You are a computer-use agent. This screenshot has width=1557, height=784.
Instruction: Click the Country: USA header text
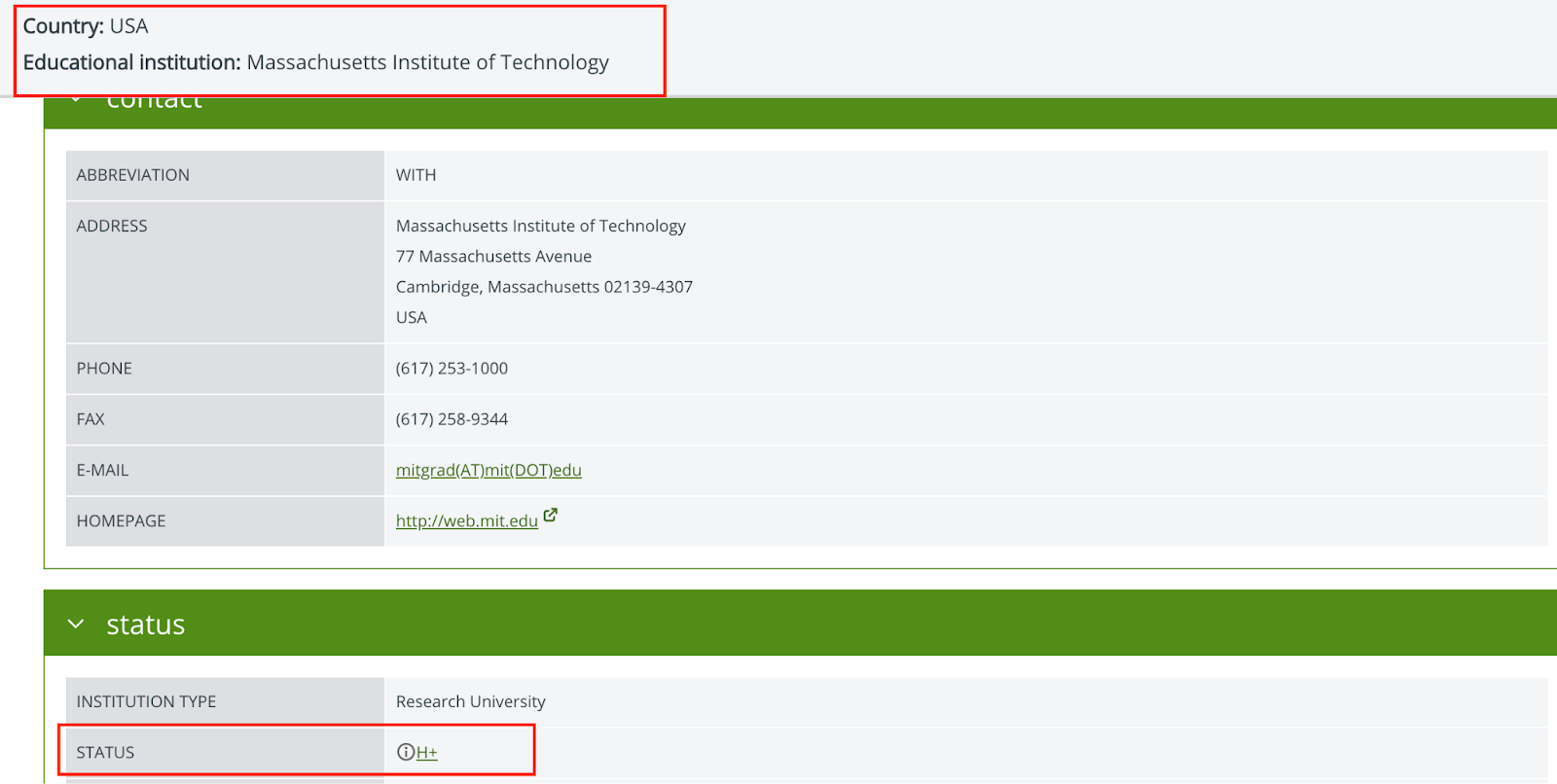(86, 26)
